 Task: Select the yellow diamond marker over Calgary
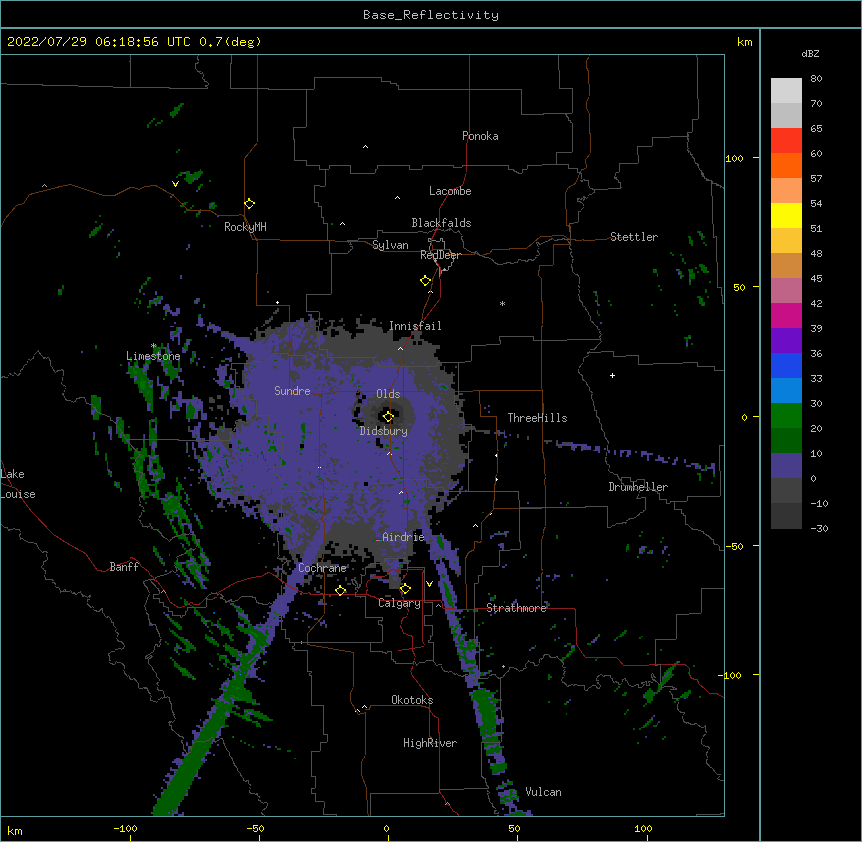pos(405,589)
